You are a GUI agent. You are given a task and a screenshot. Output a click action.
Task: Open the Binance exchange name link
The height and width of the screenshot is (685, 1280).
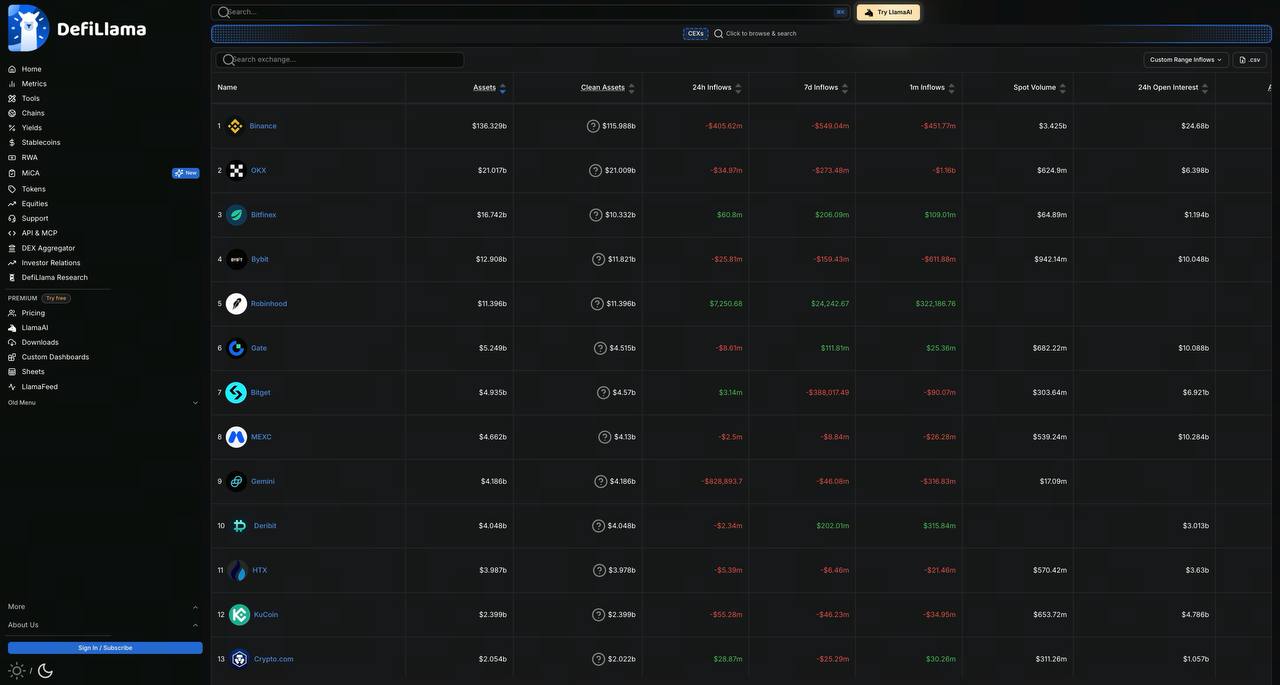(x=263, y=126)
